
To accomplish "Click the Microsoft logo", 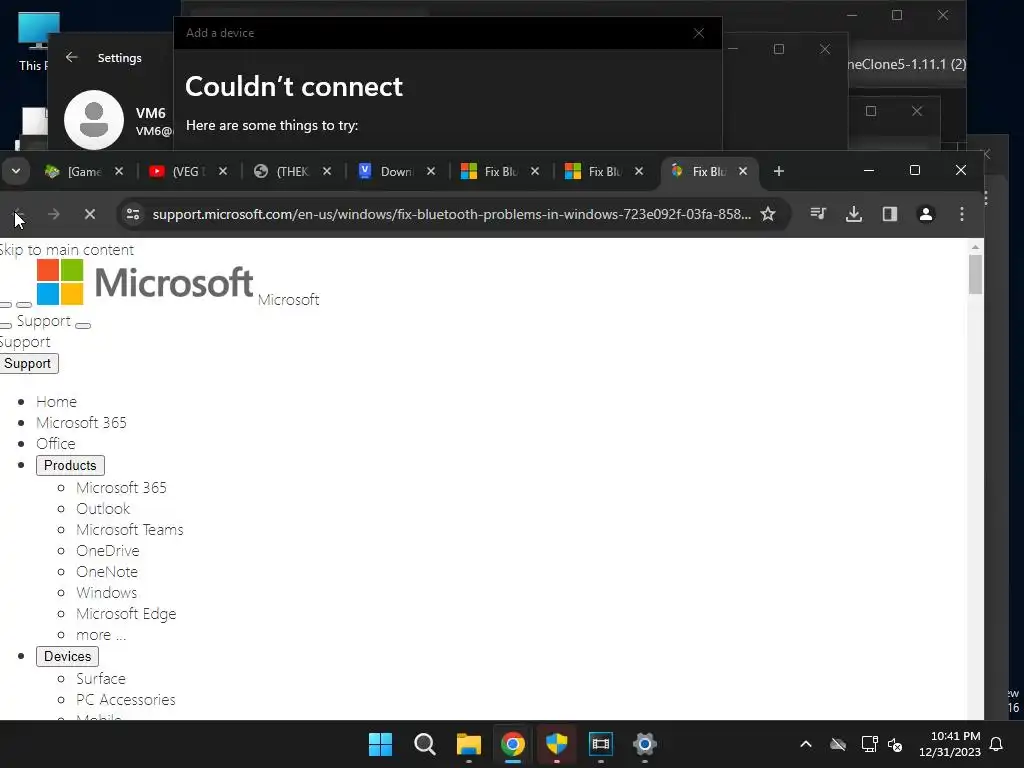I will [144, 282].
